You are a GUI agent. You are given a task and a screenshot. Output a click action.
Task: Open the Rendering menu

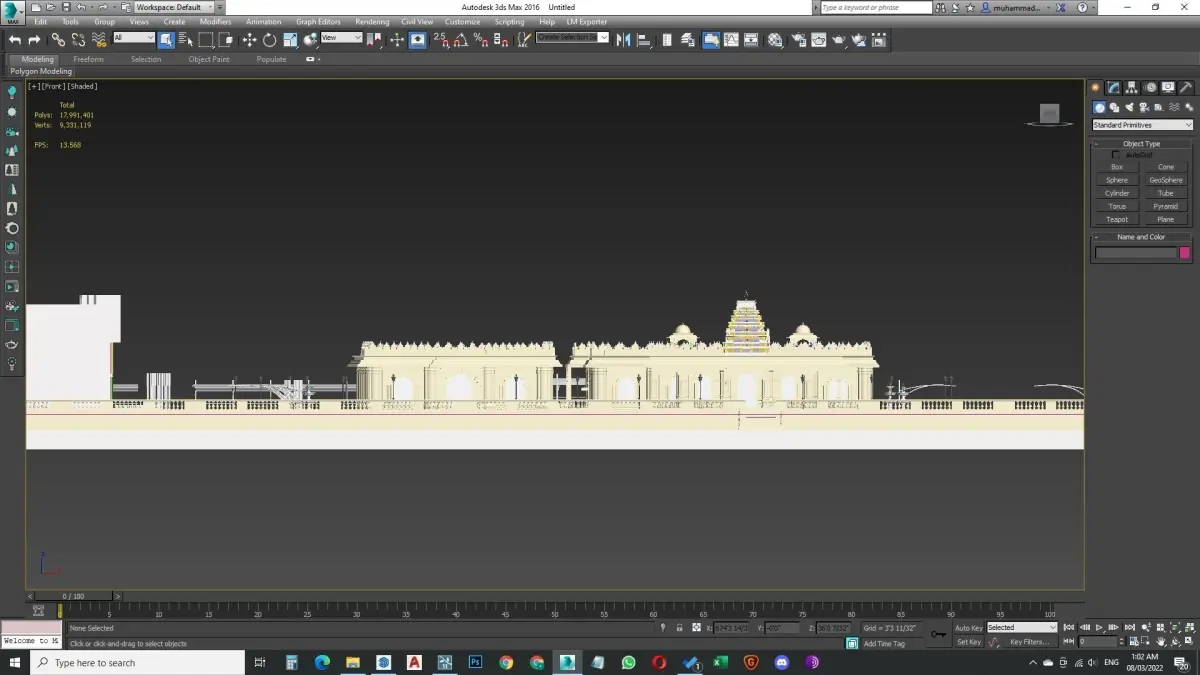(372, 21)
